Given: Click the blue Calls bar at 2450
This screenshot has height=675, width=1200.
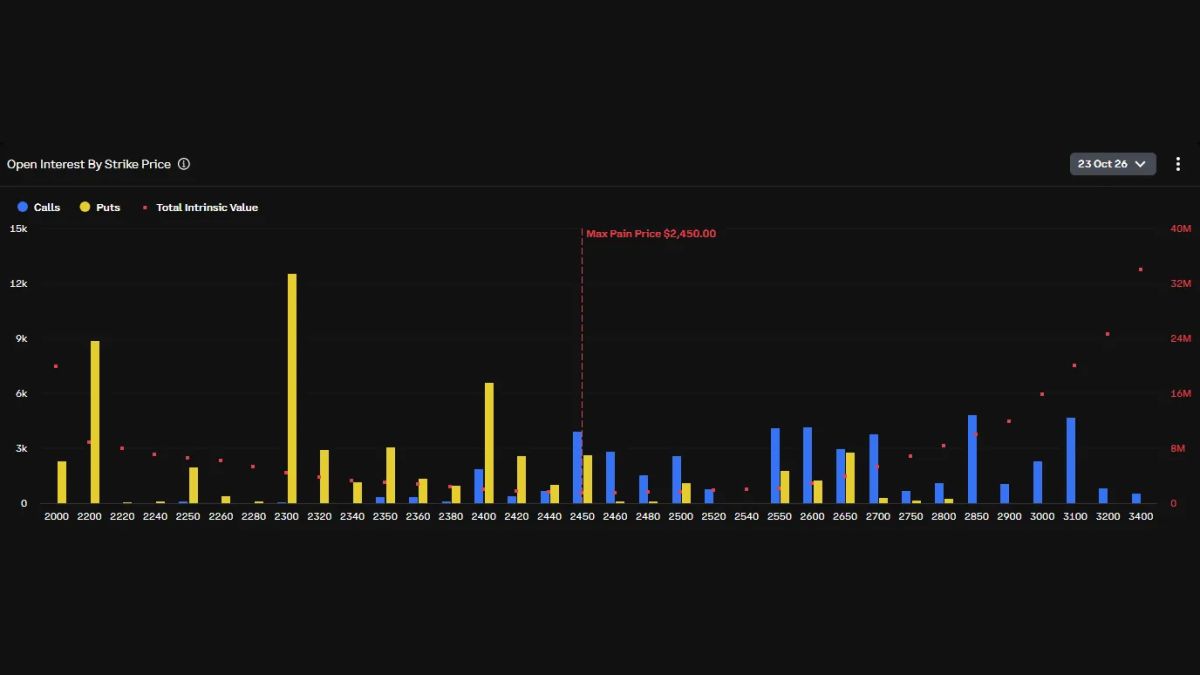Looking at the screenshot, I should 578,467.
